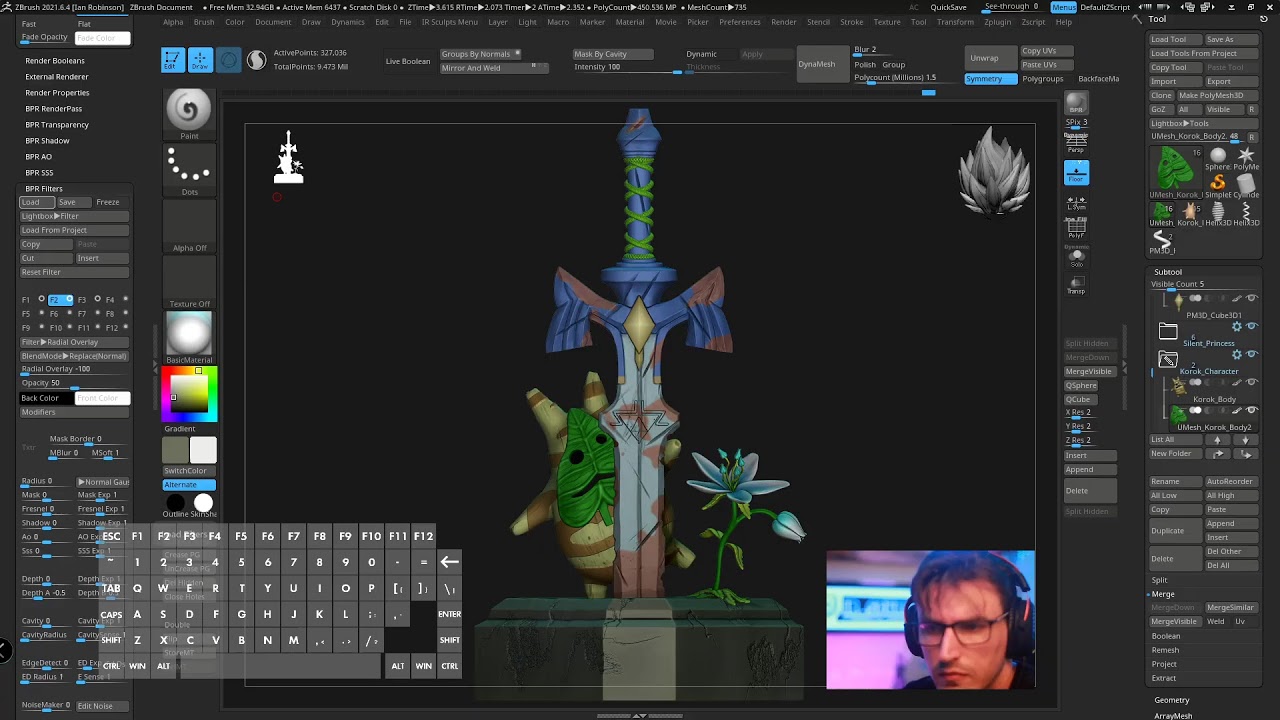The image size is (1280, 720).
Task: Activate the Edit mode button
Action: click(173, 60)
